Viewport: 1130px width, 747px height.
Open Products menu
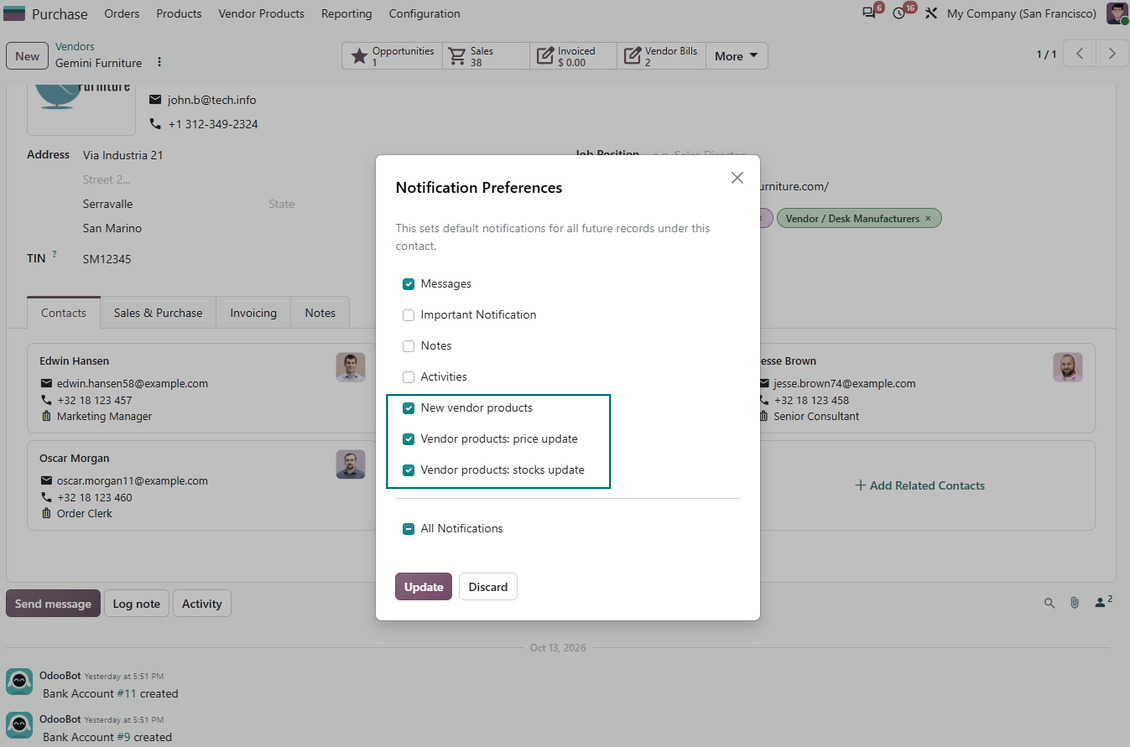[179, 14]
